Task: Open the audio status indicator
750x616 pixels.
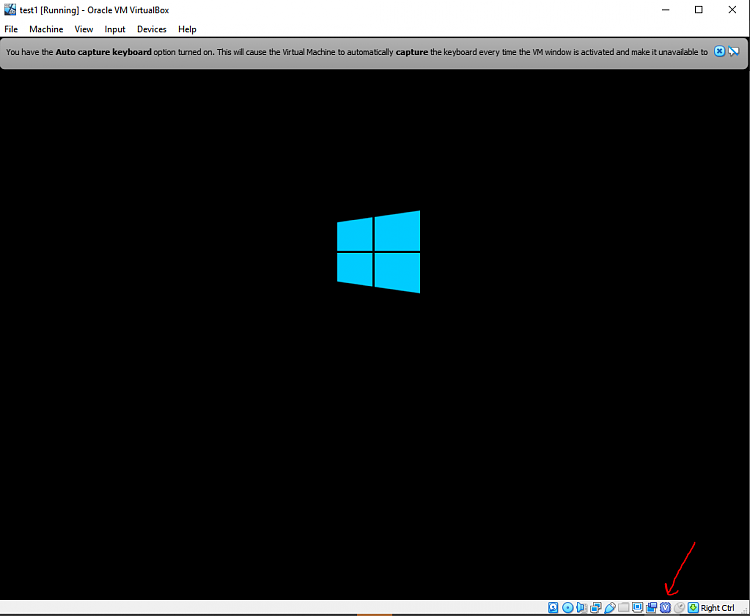Action: (581, 607)
